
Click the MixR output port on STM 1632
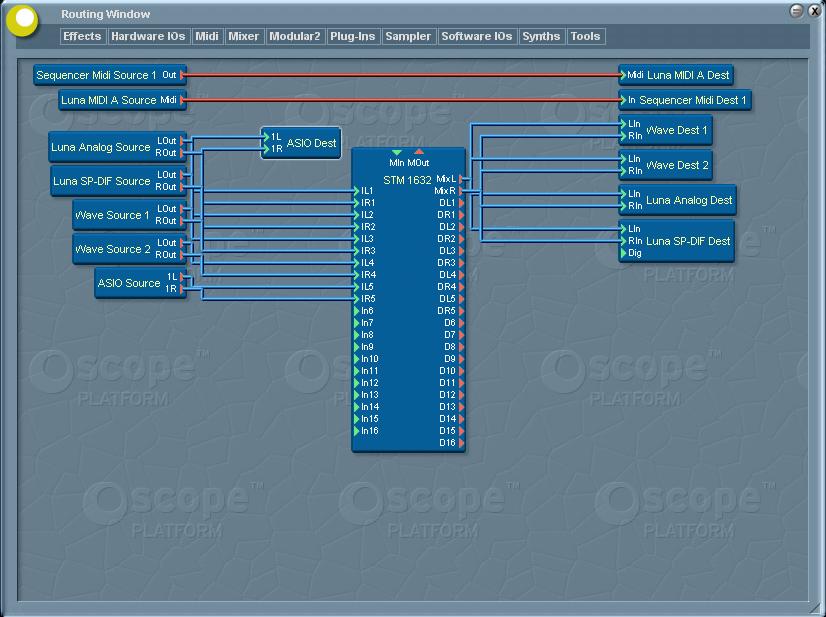[461, 191]
